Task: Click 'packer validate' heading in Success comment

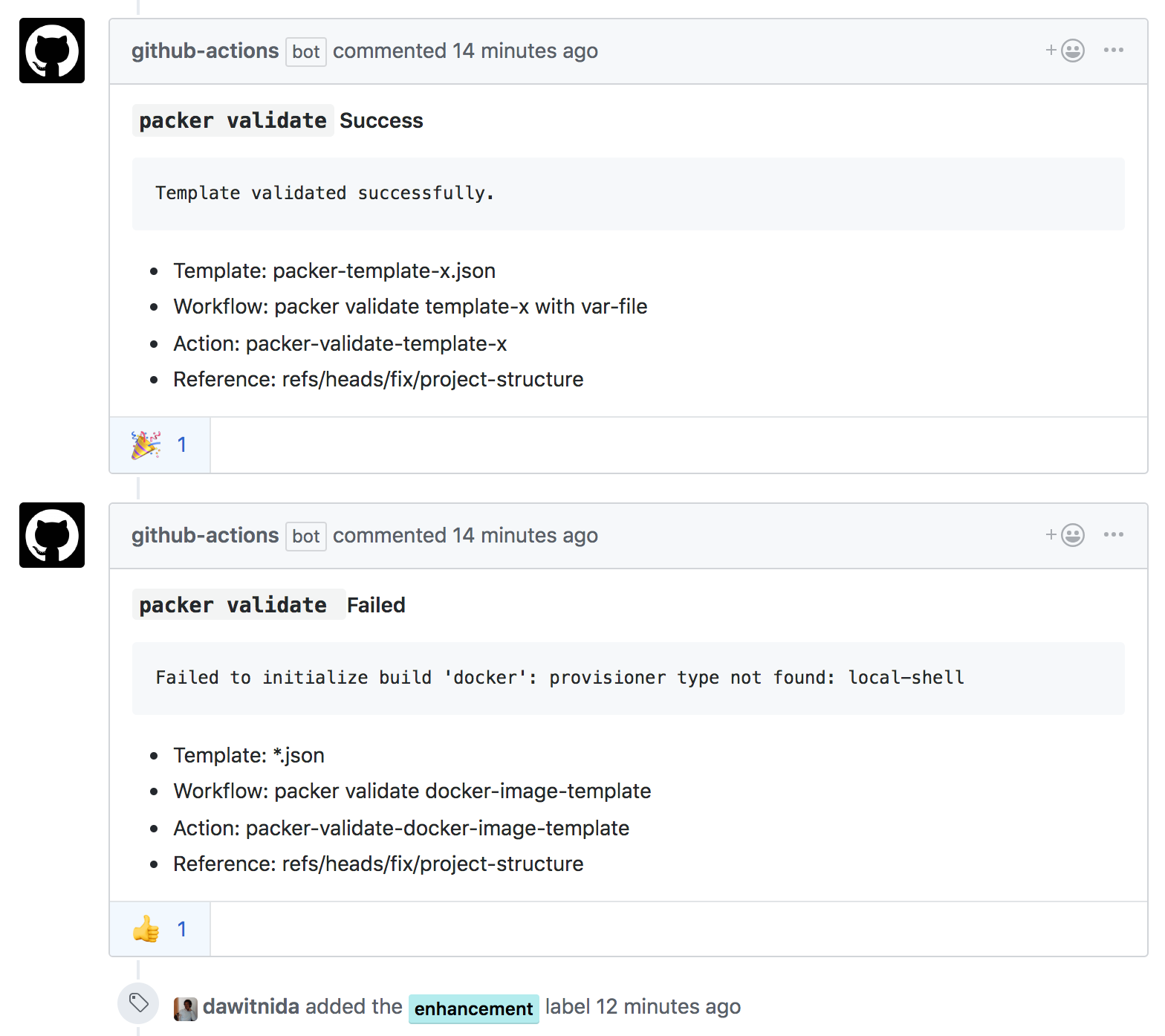Action: tap(233, 120)
